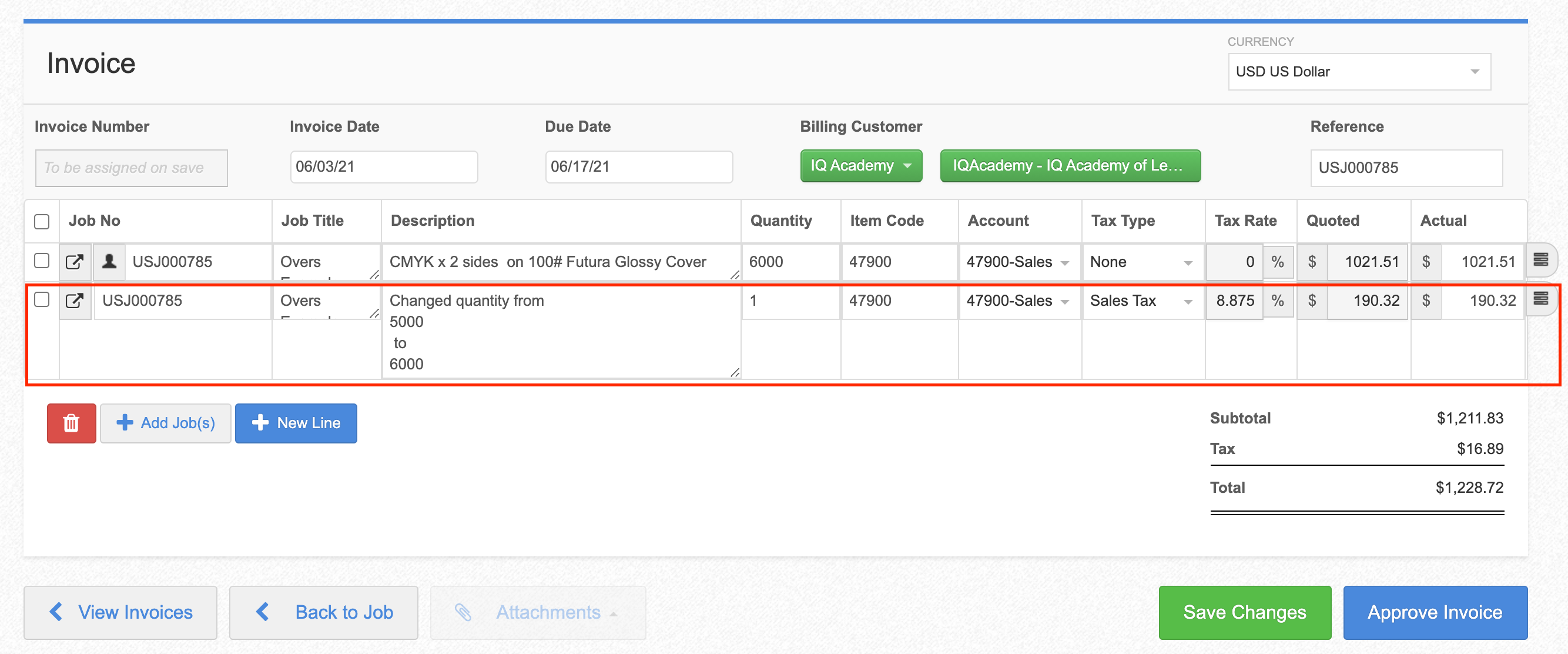
Task: Open first line job via external link icon
Action: (x=74, y=262)
